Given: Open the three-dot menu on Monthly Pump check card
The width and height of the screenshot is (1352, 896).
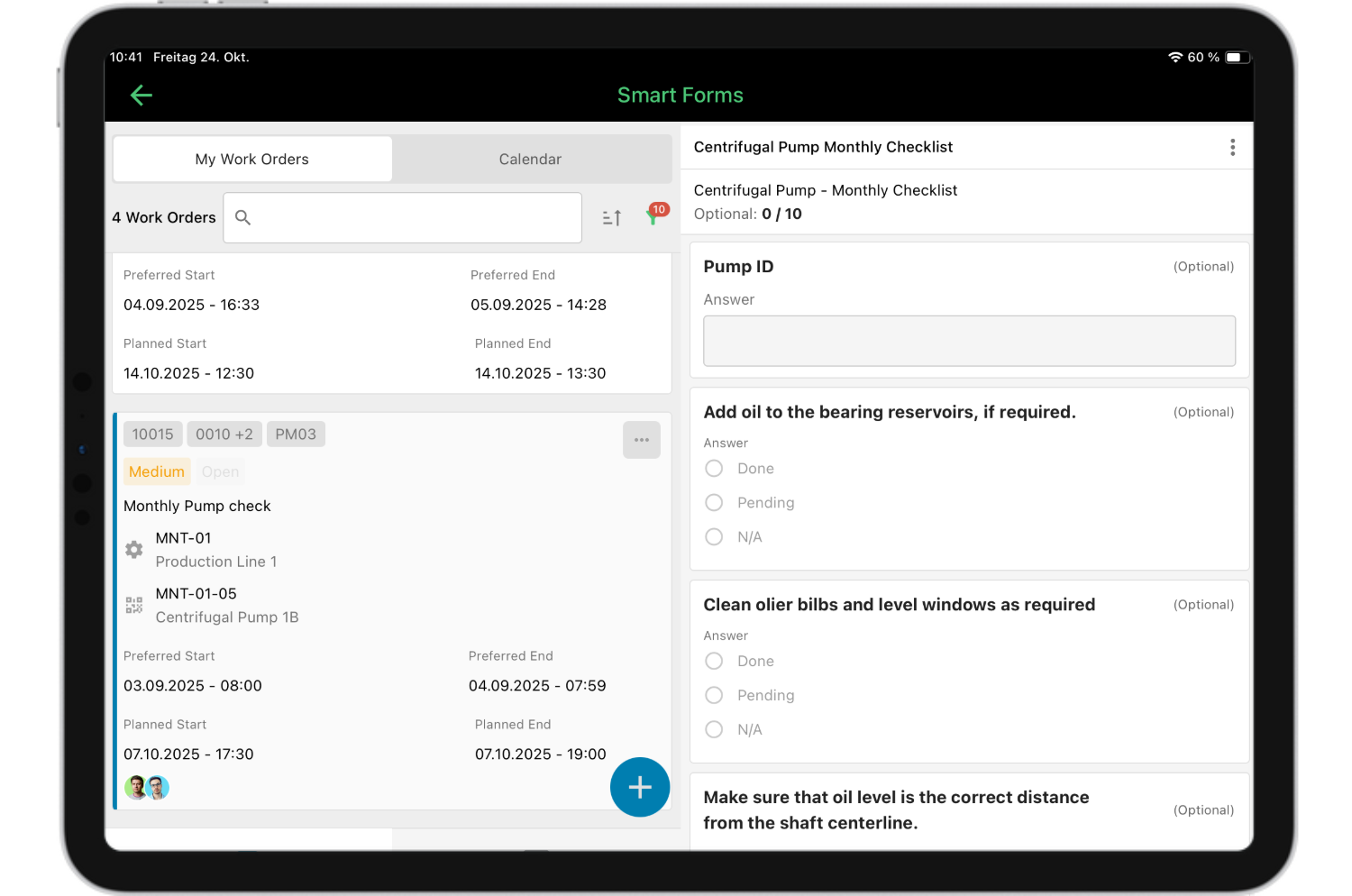Looking at the screenshot, I should (641, 440).
